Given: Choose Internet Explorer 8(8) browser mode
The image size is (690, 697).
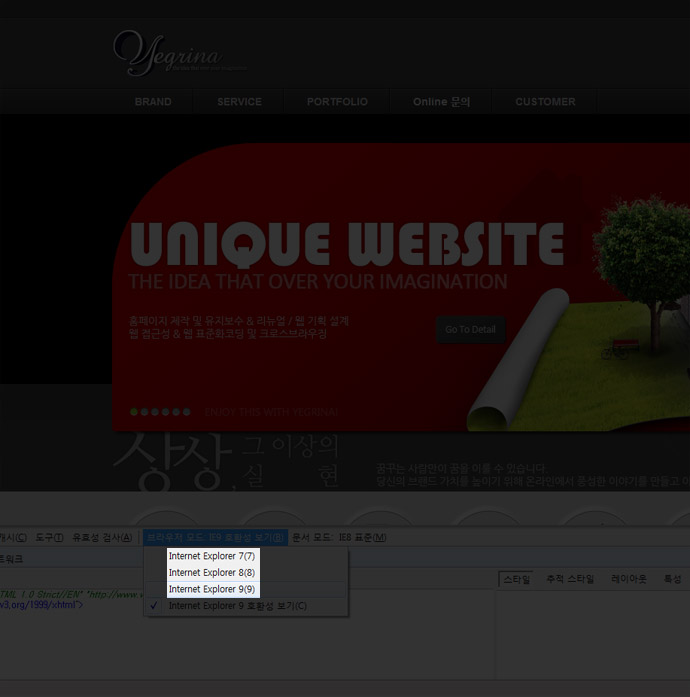Looking at the screenshot, I should coord(212,573).
